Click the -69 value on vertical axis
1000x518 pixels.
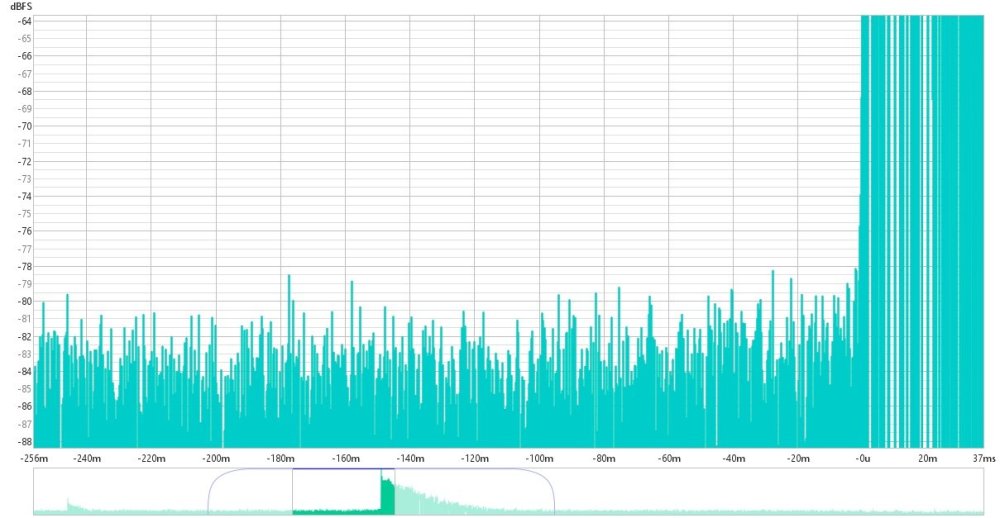point(24,108)
